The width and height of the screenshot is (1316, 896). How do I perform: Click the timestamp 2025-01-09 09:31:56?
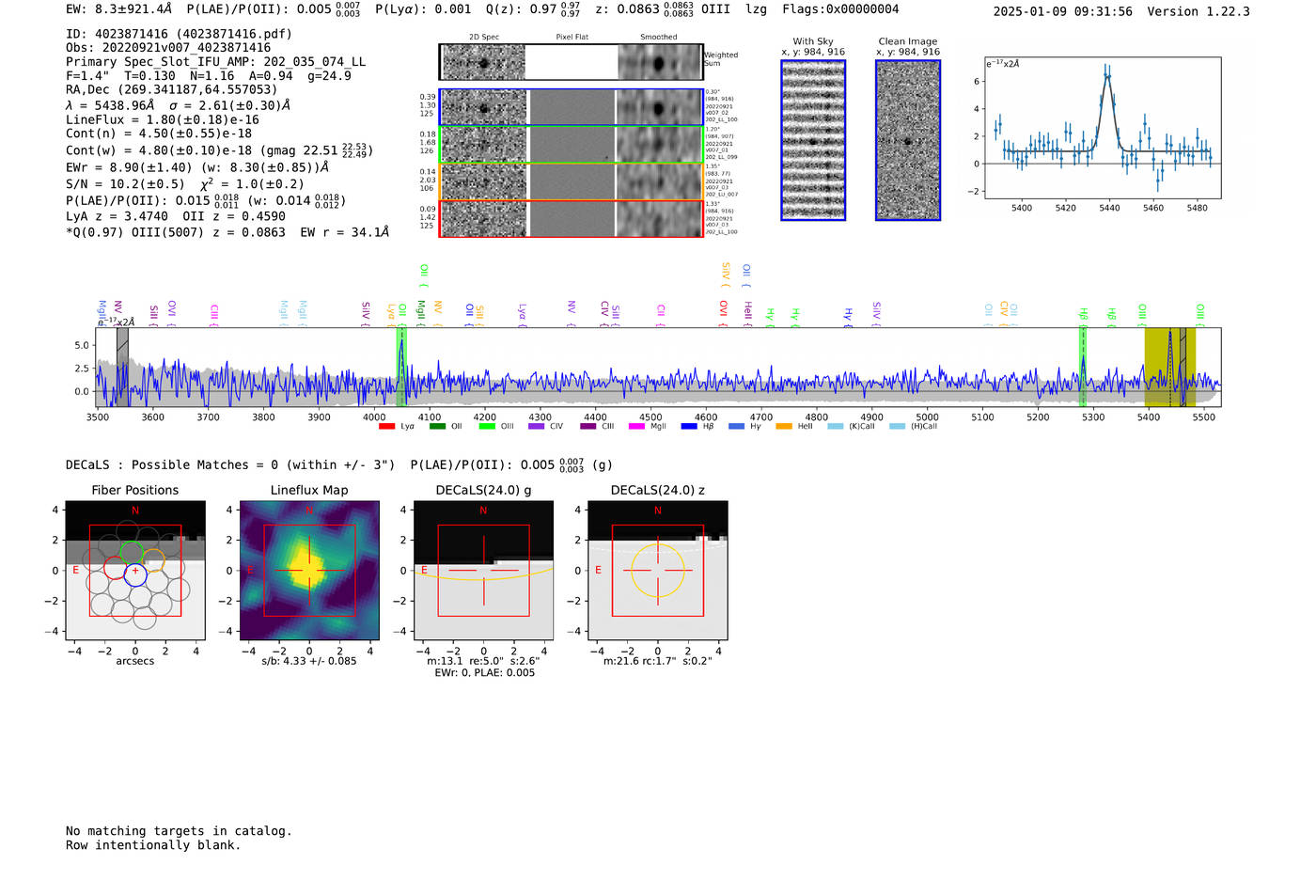[x=1062, y=12]
